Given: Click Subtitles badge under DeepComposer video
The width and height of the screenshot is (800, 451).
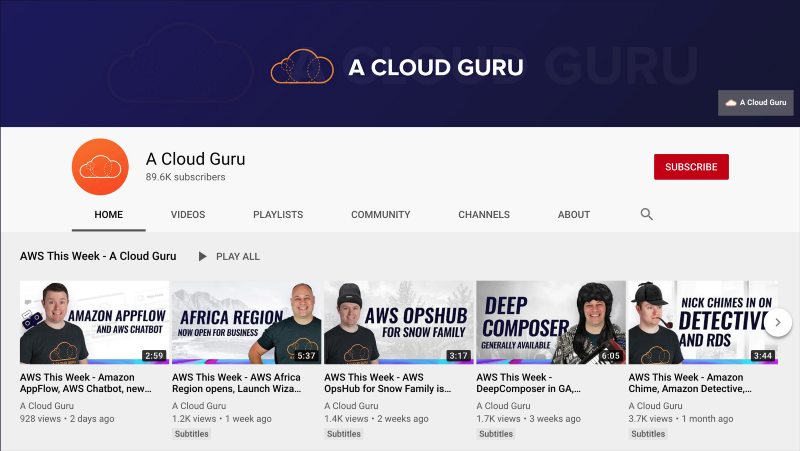Looking at the screenshot, I should (496, 434).
